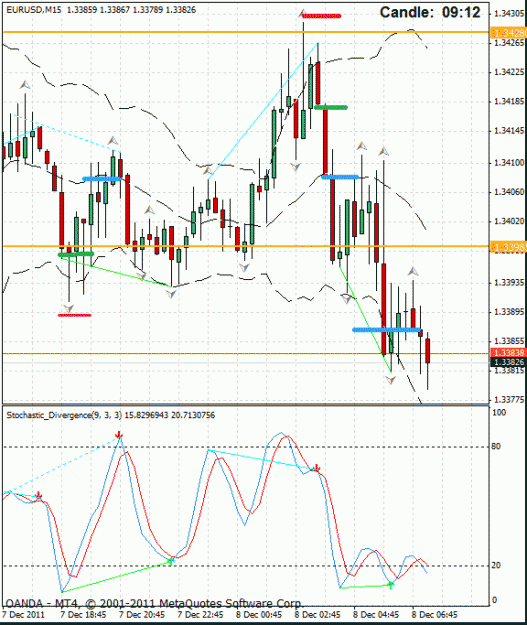Select the red sell arrow at the stochastic peak above 80
Image resolution: width=527 pixels, height=625 pixels.
tap(118, 434)
